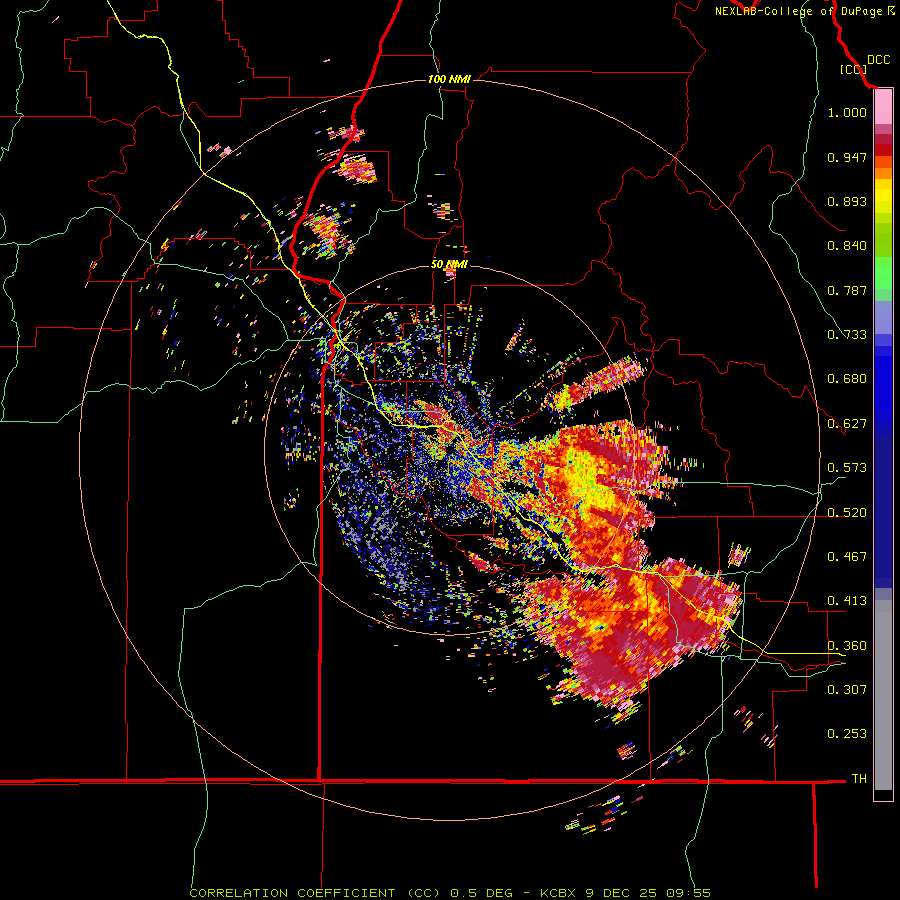The image size is (900, 900).
Task: Select the 0.360 legend value
Action: 847,646
